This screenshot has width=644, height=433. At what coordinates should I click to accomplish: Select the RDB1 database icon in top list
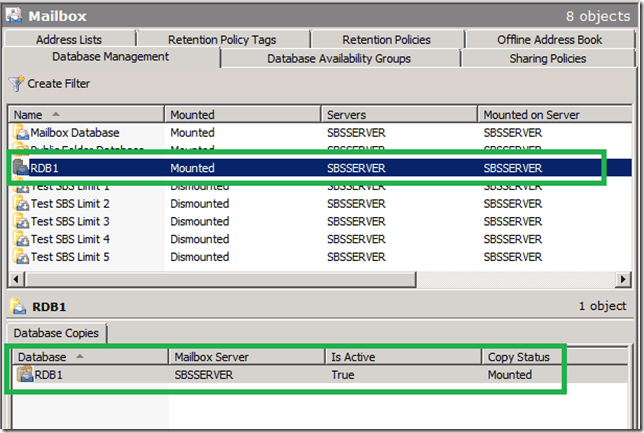click(x=22, y=168)
